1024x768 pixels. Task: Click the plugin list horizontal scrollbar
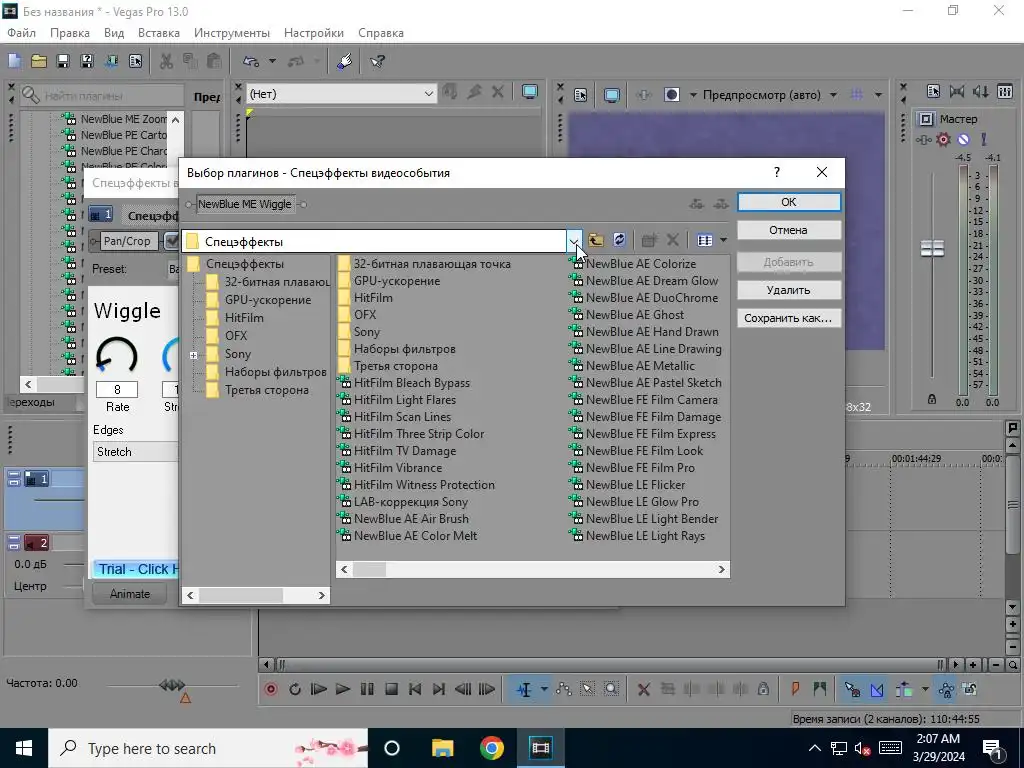[x=533, y=569]
